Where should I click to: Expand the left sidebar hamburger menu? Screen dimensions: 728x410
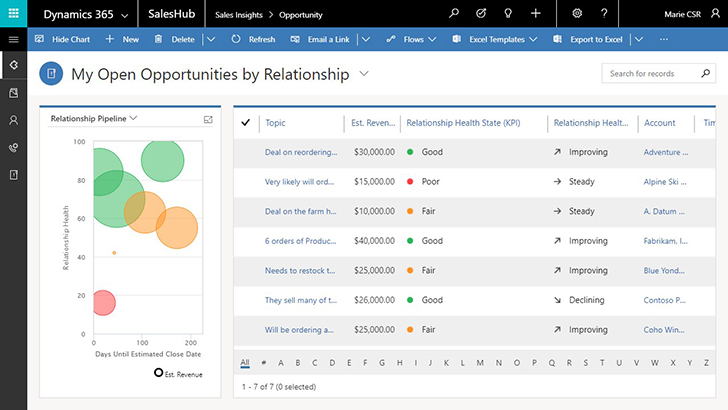(14, 39)
